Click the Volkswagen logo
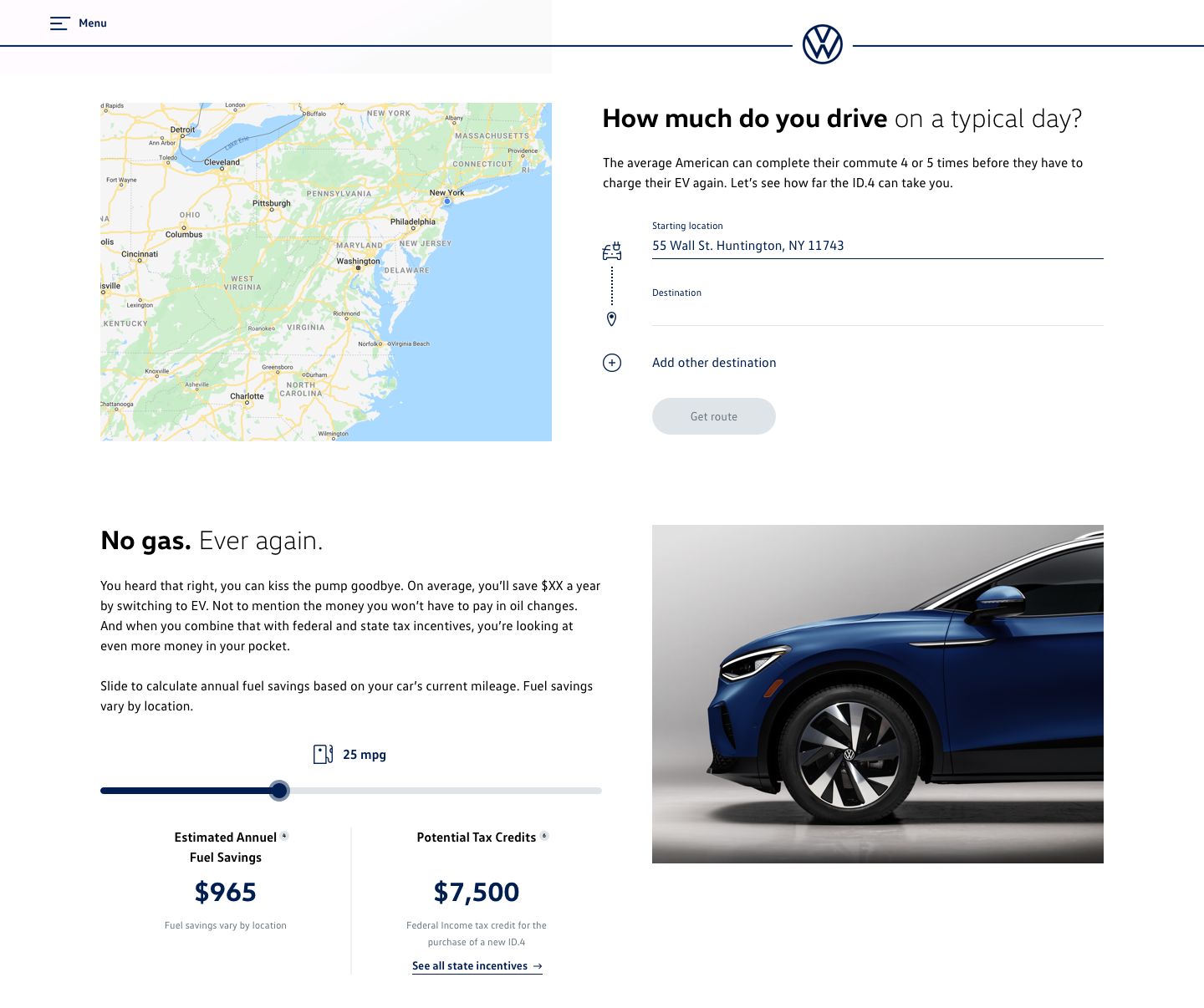The height and width of the screenshot is (1008, 1204). (x=823, y=44)
